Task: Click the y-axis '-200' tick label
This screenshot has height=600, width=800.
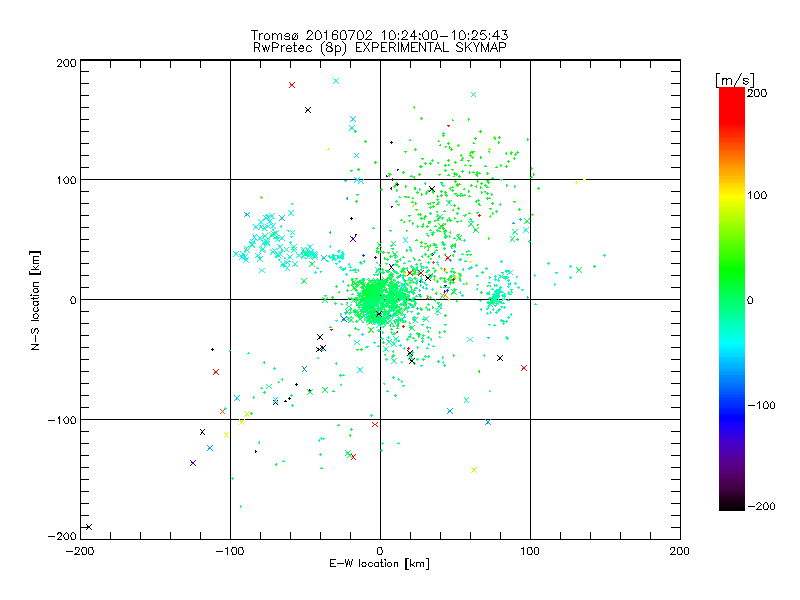Action: (x=62, y=536)
